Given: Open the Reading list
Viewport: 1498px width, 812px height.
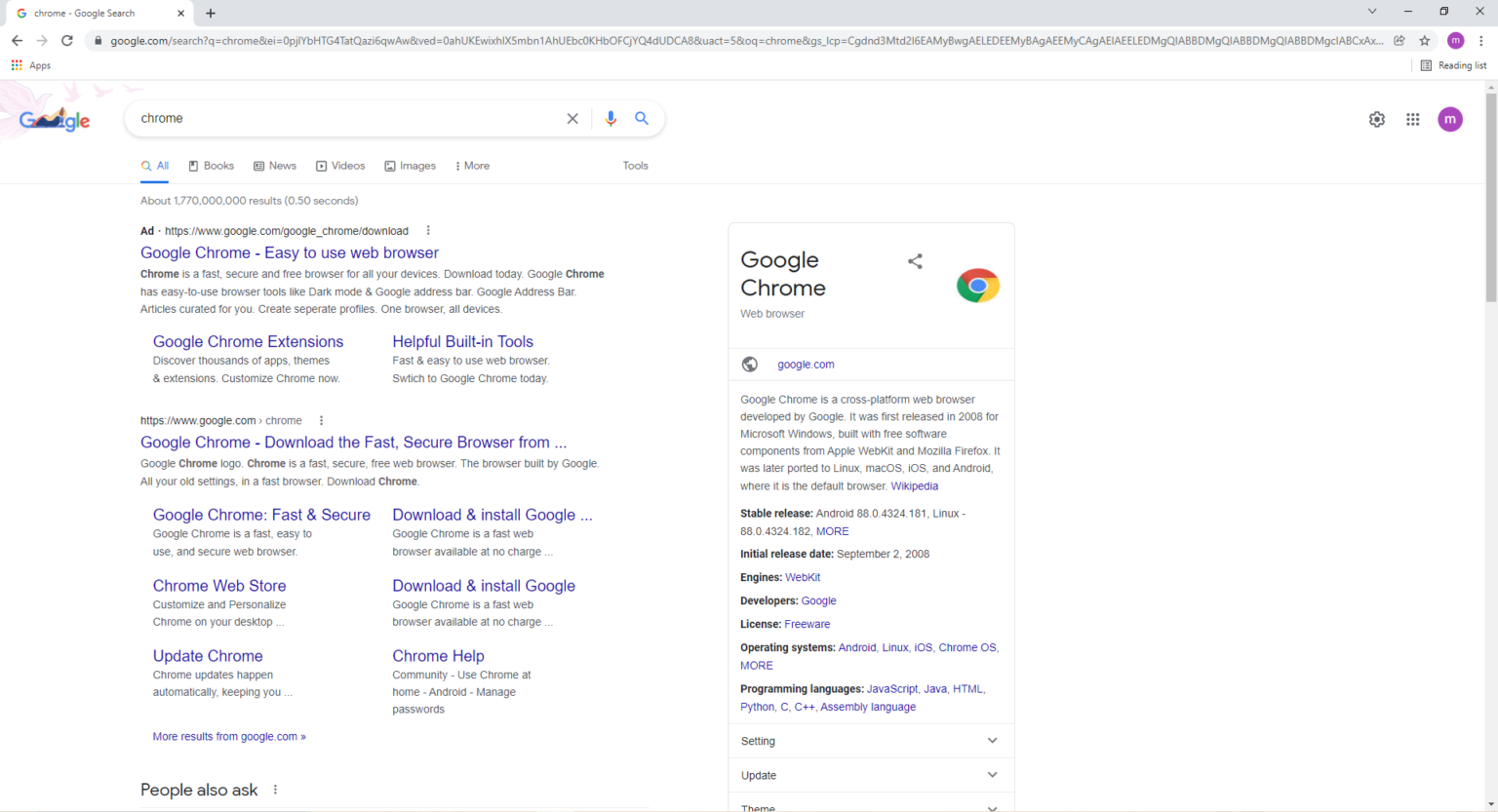Looking at the screenshot, I should click(x=1452, y=65).
